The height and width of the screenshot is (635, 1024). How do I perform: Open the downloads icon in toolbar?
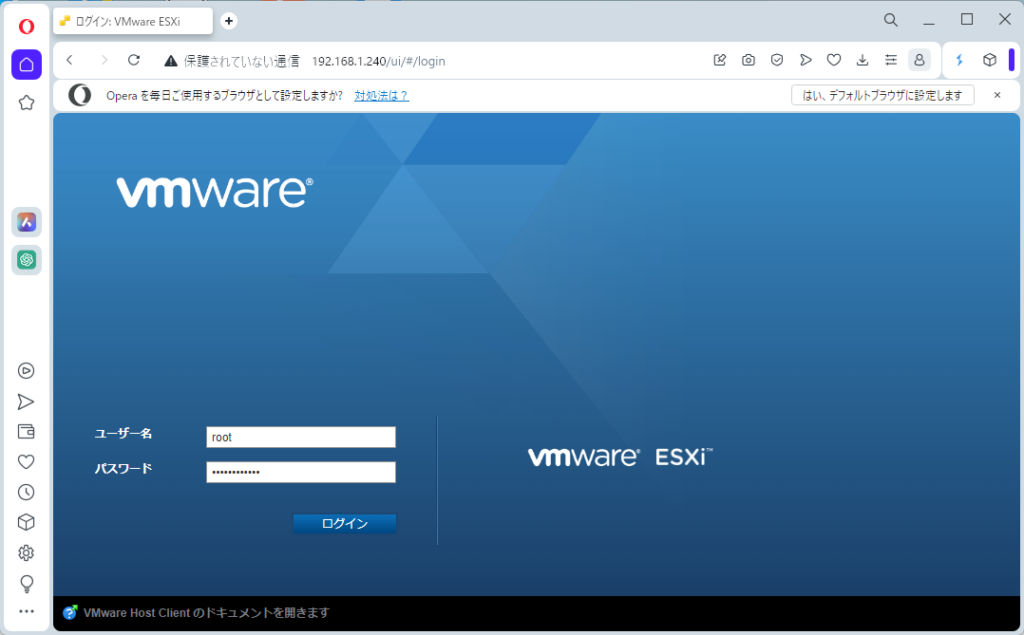pyautogui.click(x=862, y=60)
